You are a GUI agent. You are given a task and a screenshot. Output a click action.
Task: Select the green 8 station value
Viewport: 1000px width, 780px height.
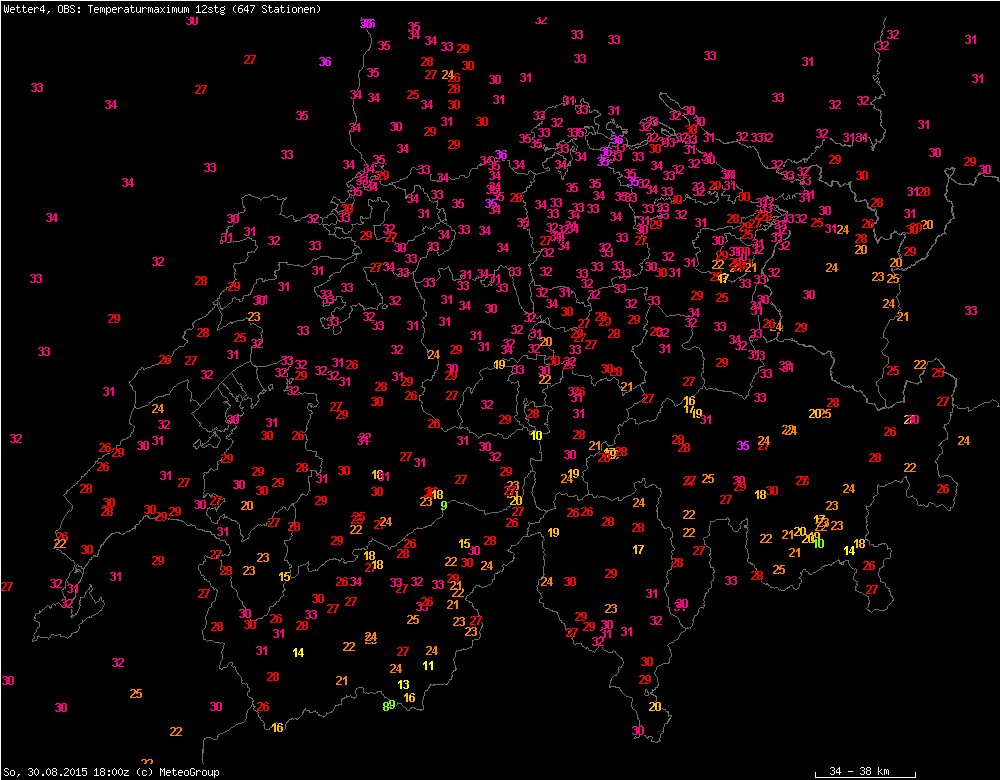point(385,706)
